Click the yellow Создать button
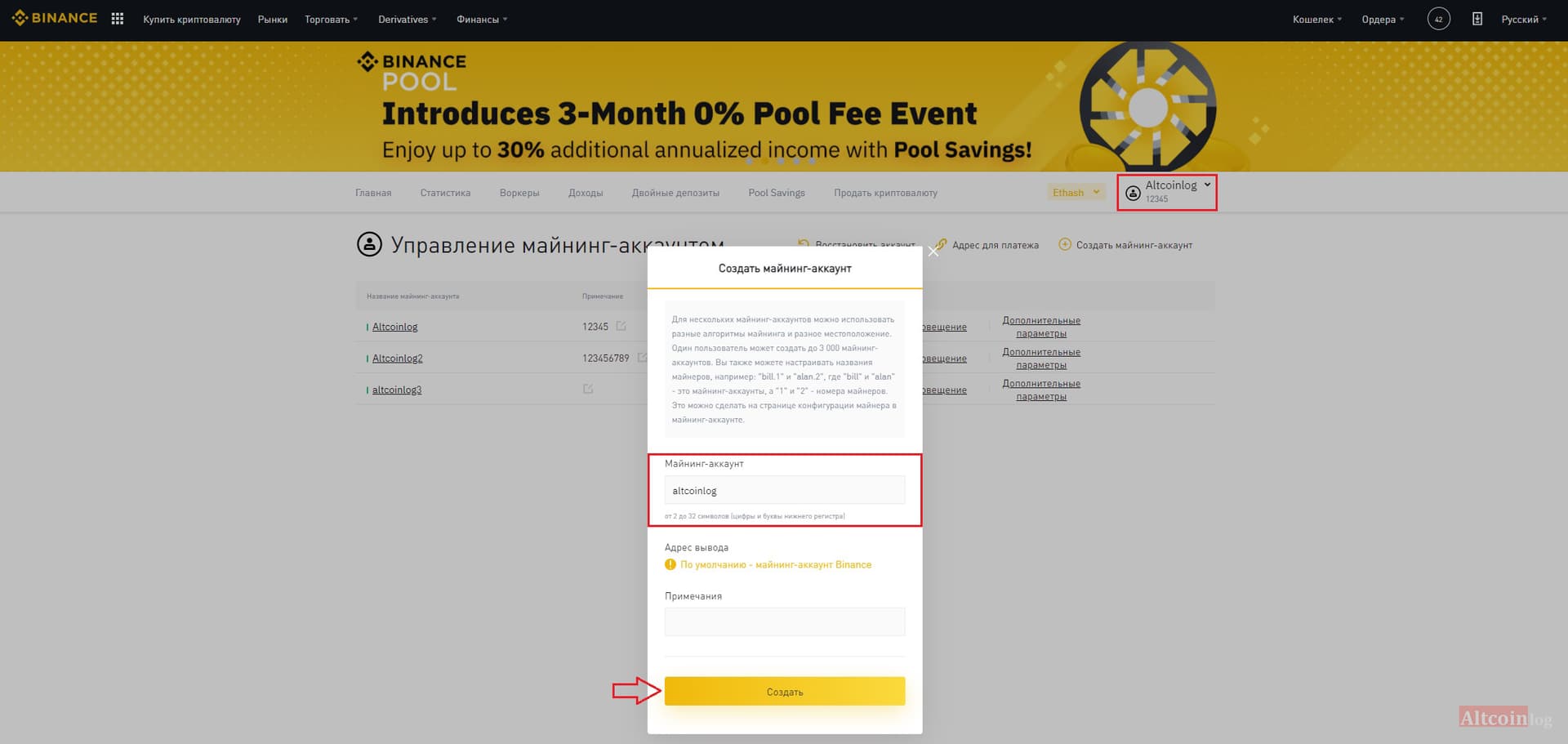This screenshot has height=744, width=1568. pos(785,691)
